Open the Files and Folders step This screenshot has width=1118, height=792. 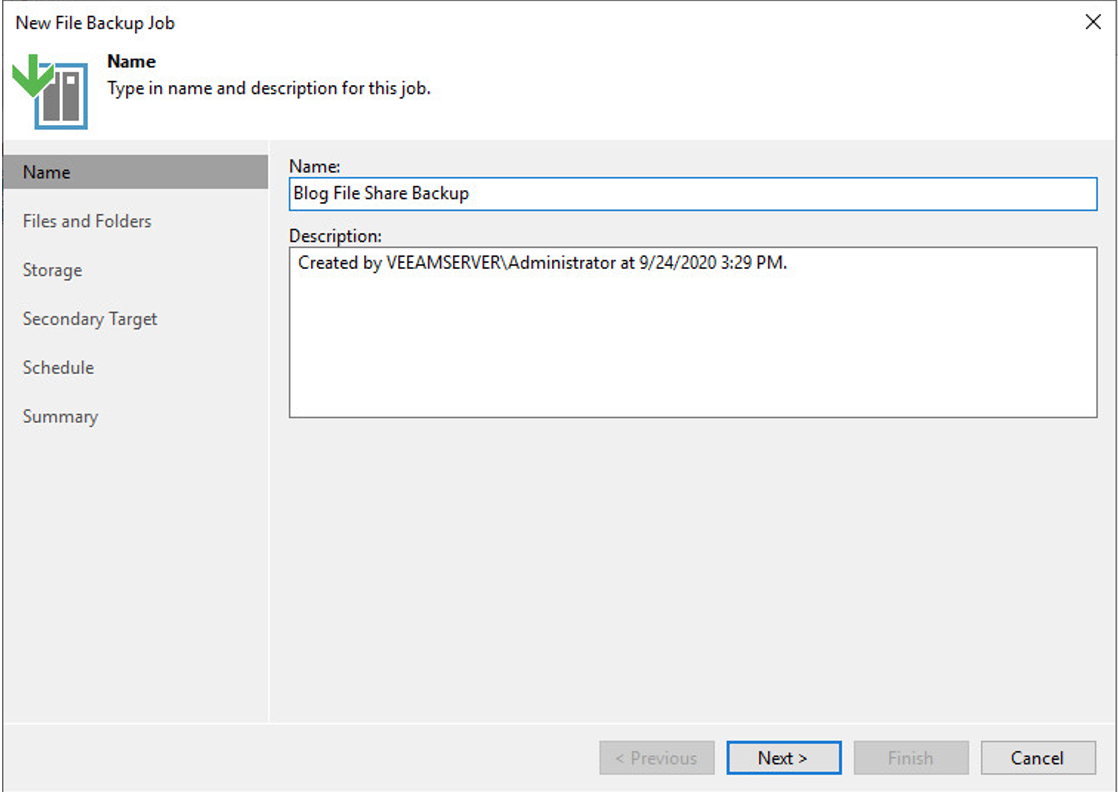click(x=87, y=221)
